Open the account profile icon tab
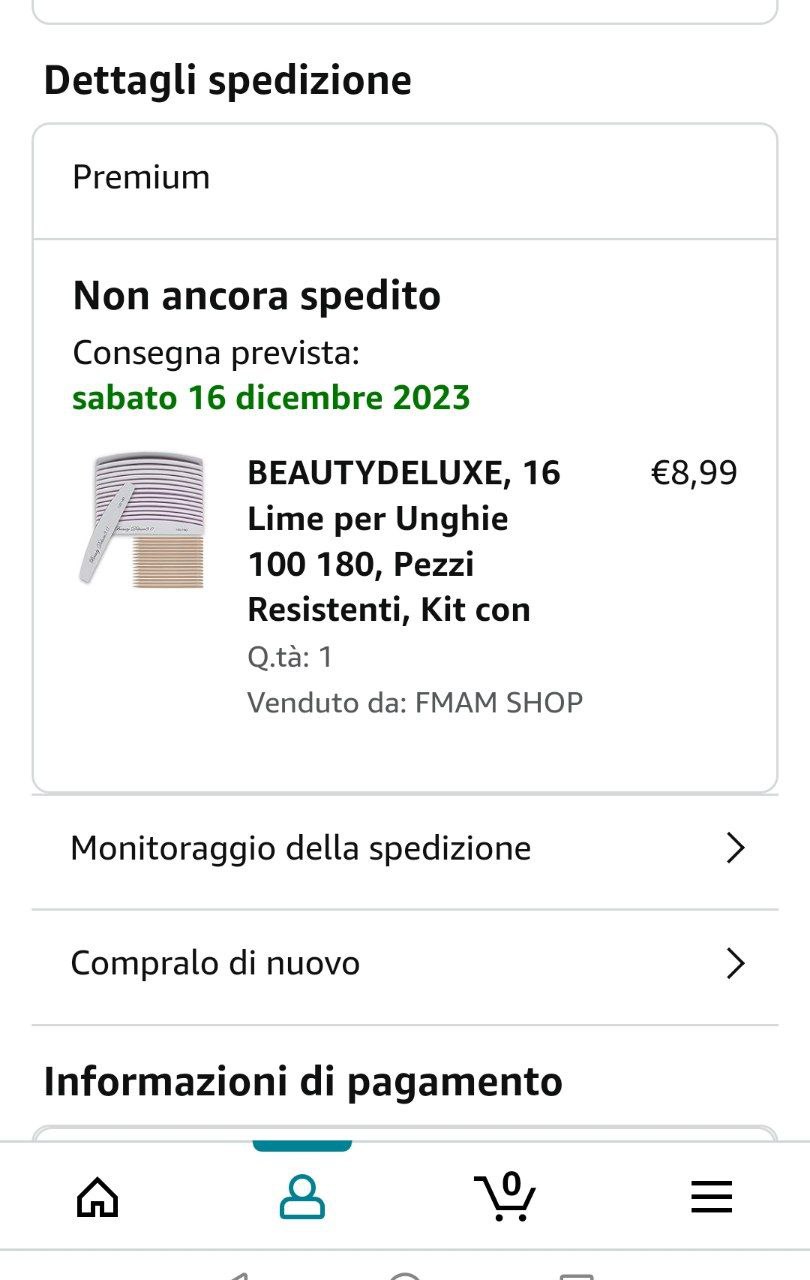810x1280 pixels. pos(302,1196)
